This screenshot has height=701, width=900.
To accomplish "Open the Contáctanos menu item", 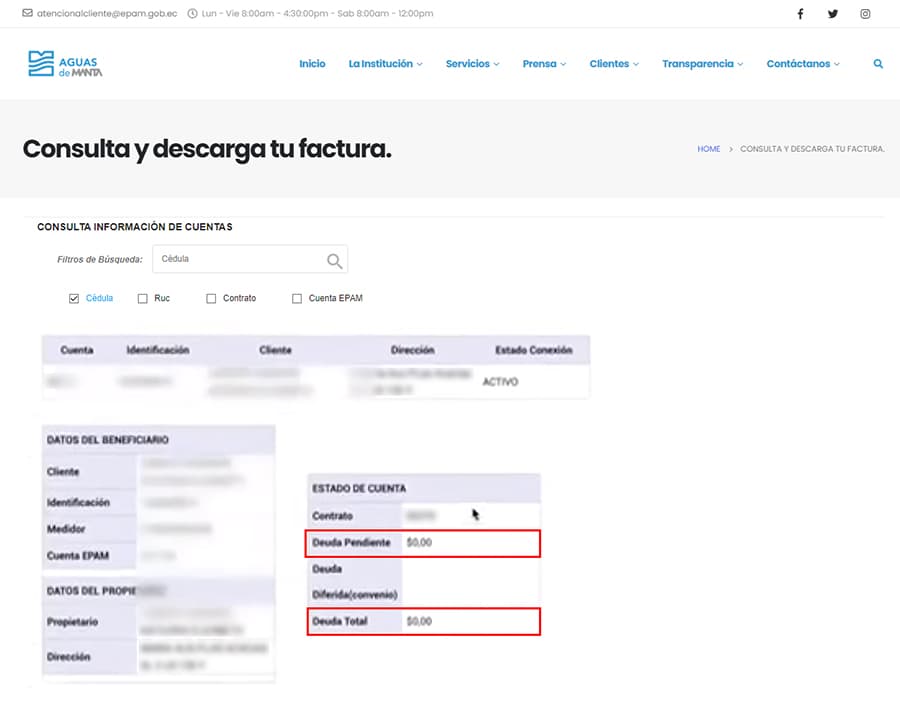I will [x=802, y=64].
